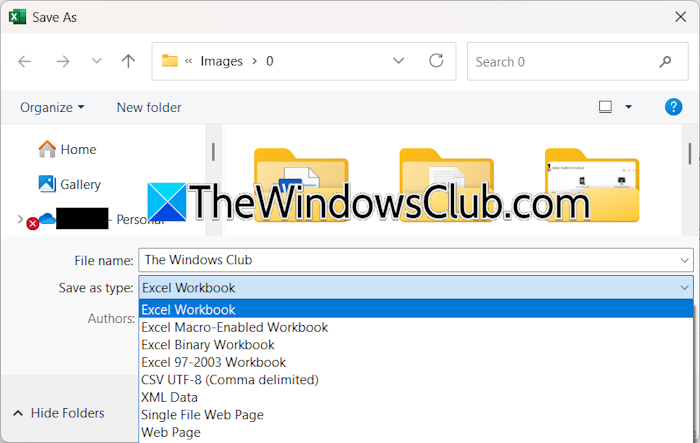Expand the OneDrive Personal tree node
Screen dimensions: 700x443
20,219
